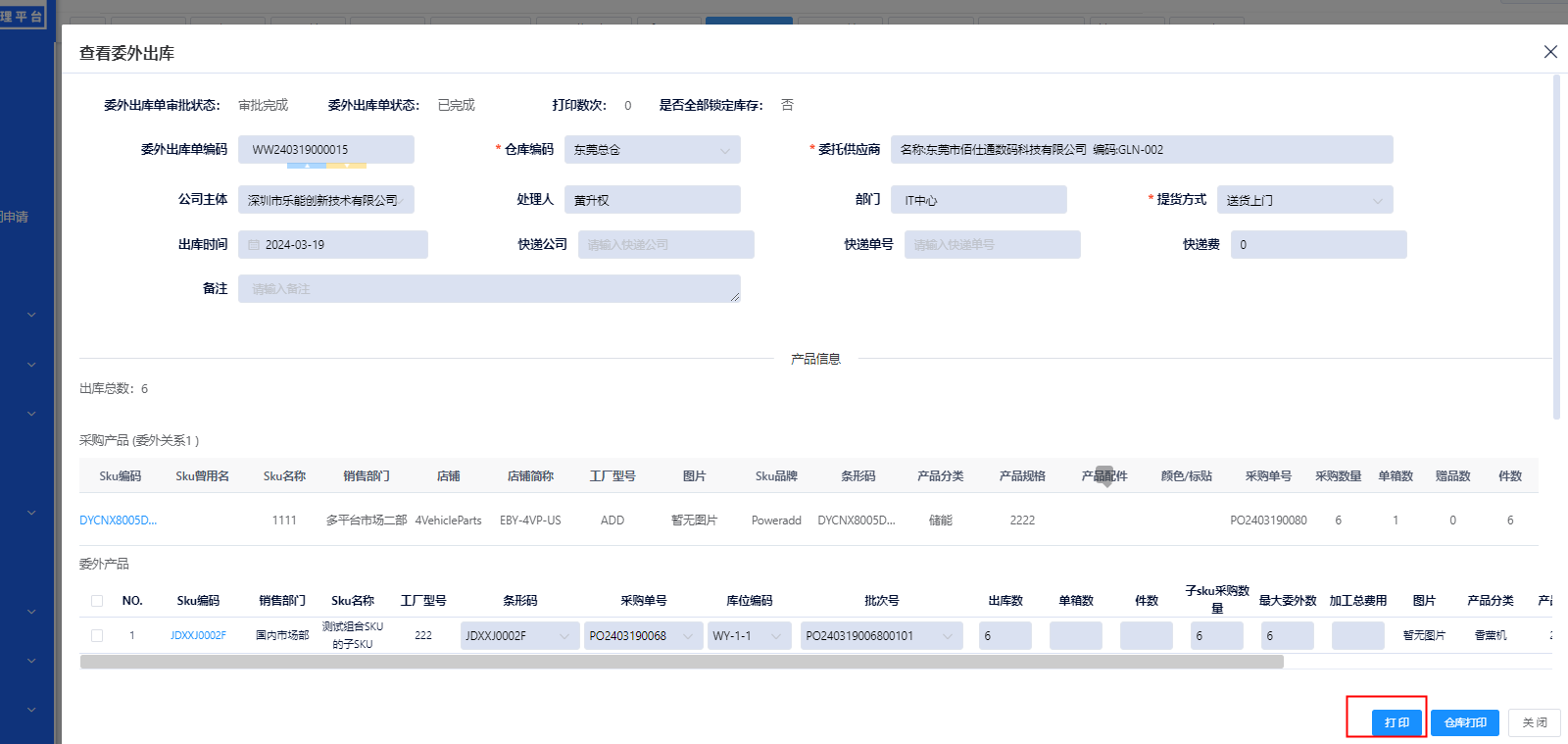Click the 出库数 field showing 6

[x=1005, y=636]
